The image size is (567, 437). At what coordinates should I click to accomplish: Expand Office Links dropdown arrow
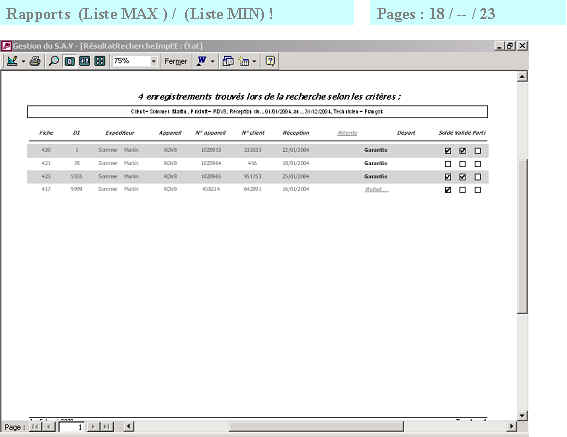tap(213, 61)
